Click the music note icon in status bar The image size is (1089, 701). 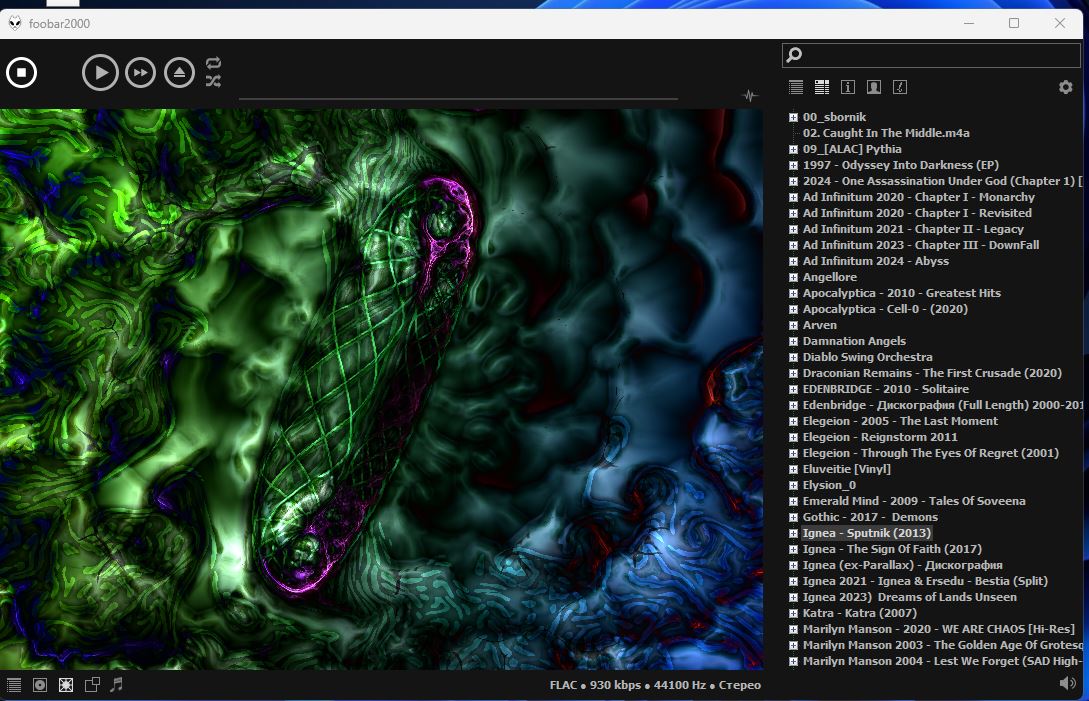pyautogui.click(x=117, y=685)
